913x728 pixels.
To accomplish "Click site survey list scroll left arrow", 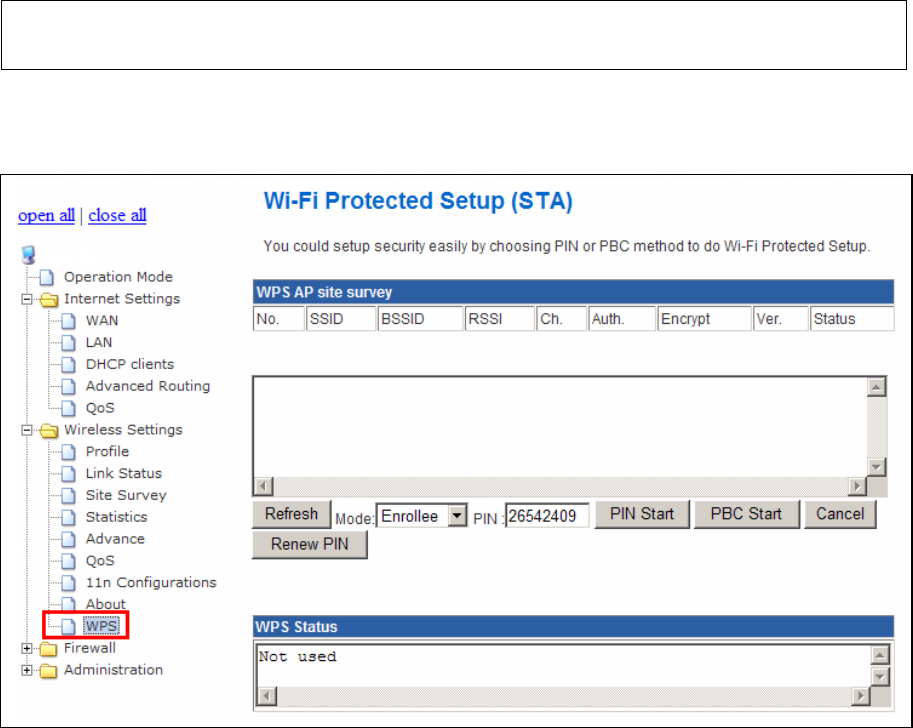I will click(x=264, y=486).
